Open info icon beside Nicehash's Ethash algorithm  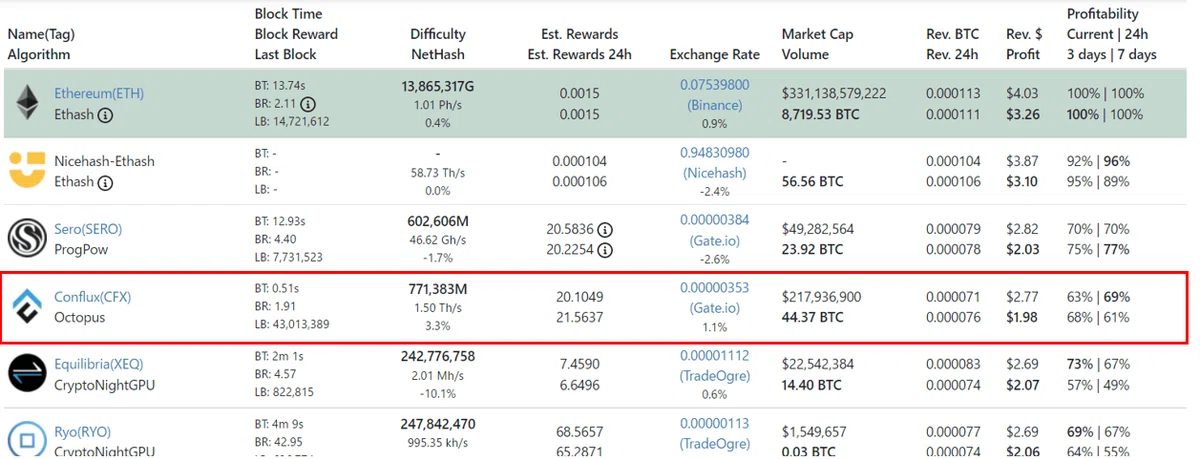point(105,182)
